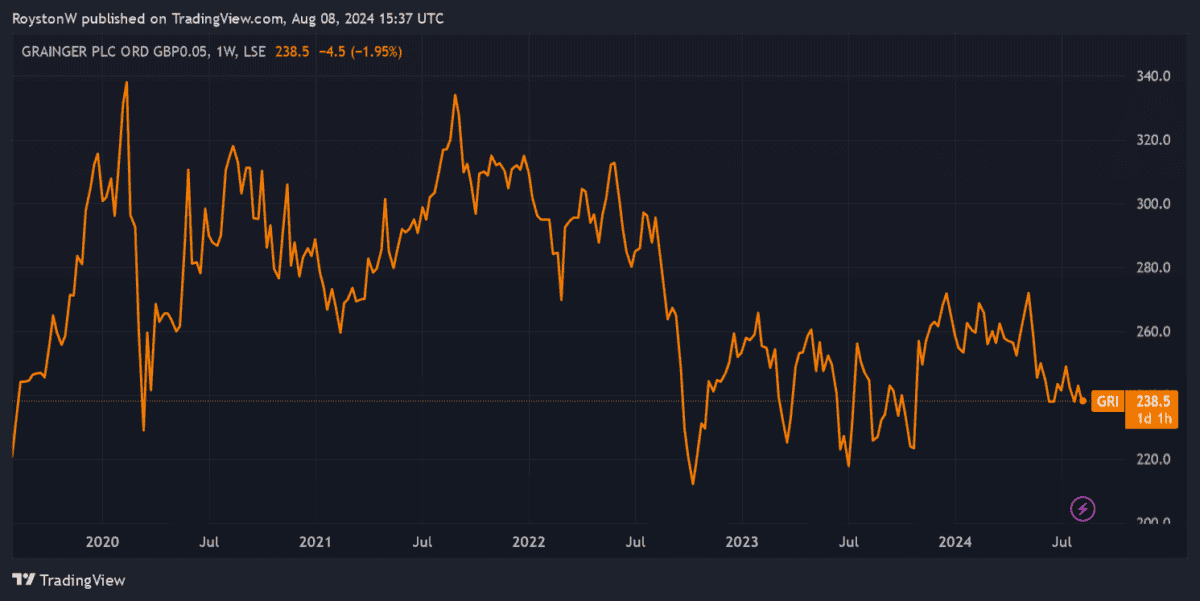Click the 300.0 price axis label
The width and height of the screenshot is (1200, 601).
[1153, 204]
